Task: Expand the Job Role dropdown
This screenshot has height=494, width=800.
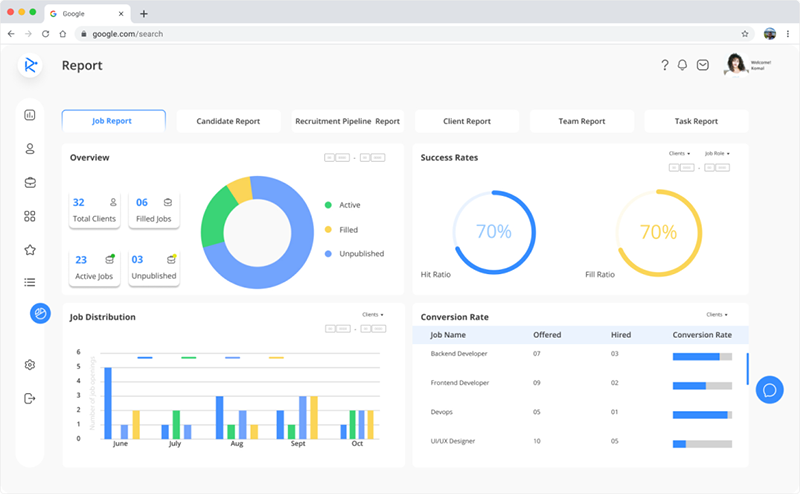Action: (x=717, y=153)
